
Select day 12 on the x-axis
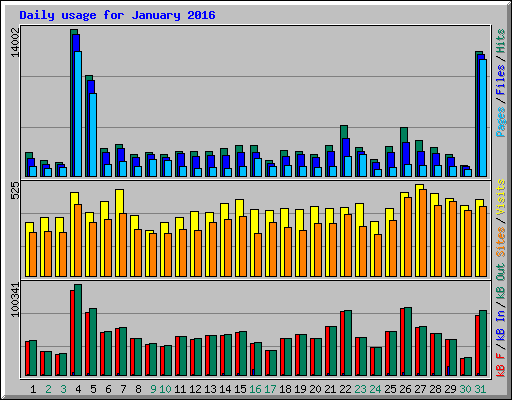click(195, 389)
